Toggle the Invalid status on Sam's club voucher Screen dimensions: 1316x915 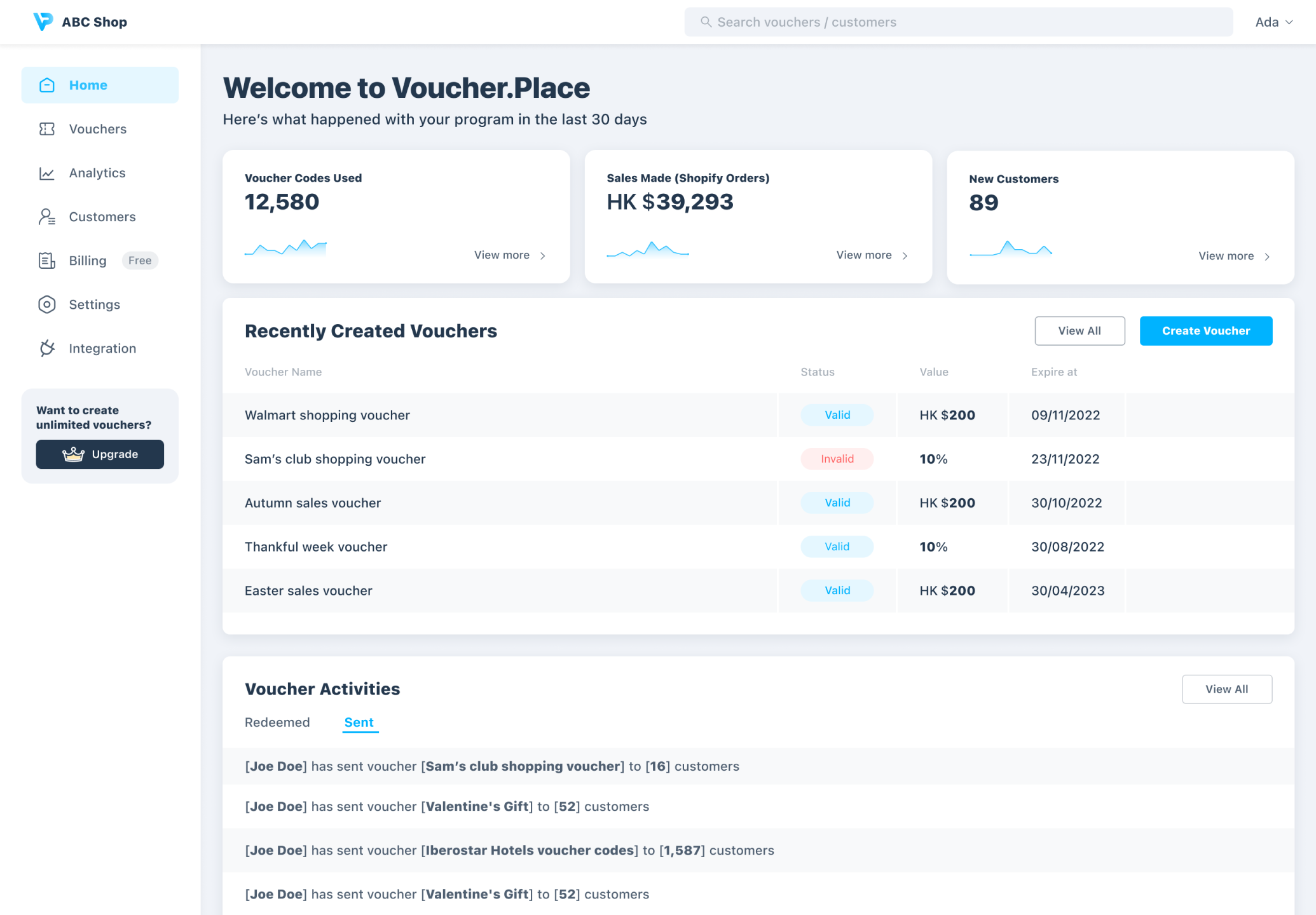coord(837,458)
